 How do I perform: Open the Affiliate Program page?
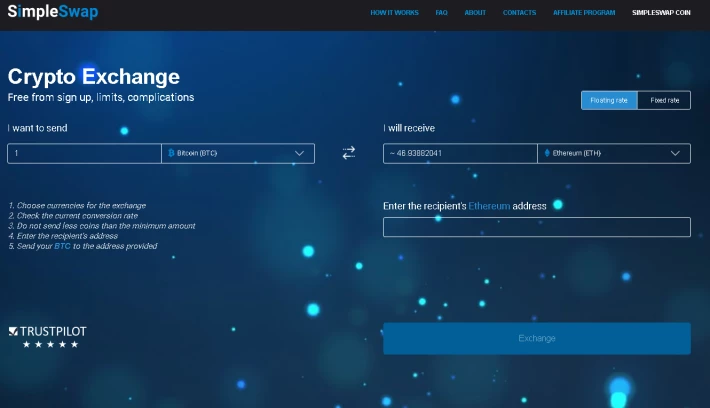coord(584,13)
